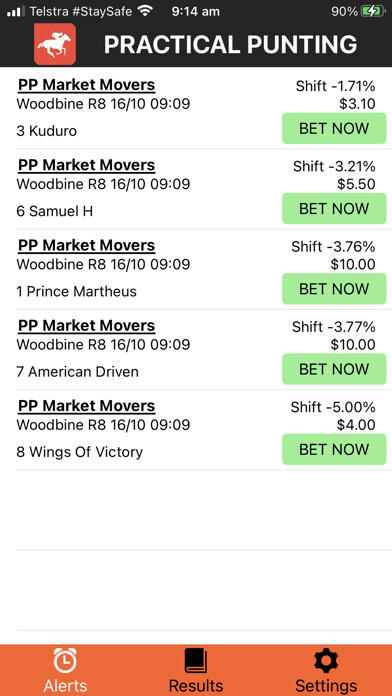Open the Alerts alarm clock icon
Screen dimensions: 392x696
[65, 661]
